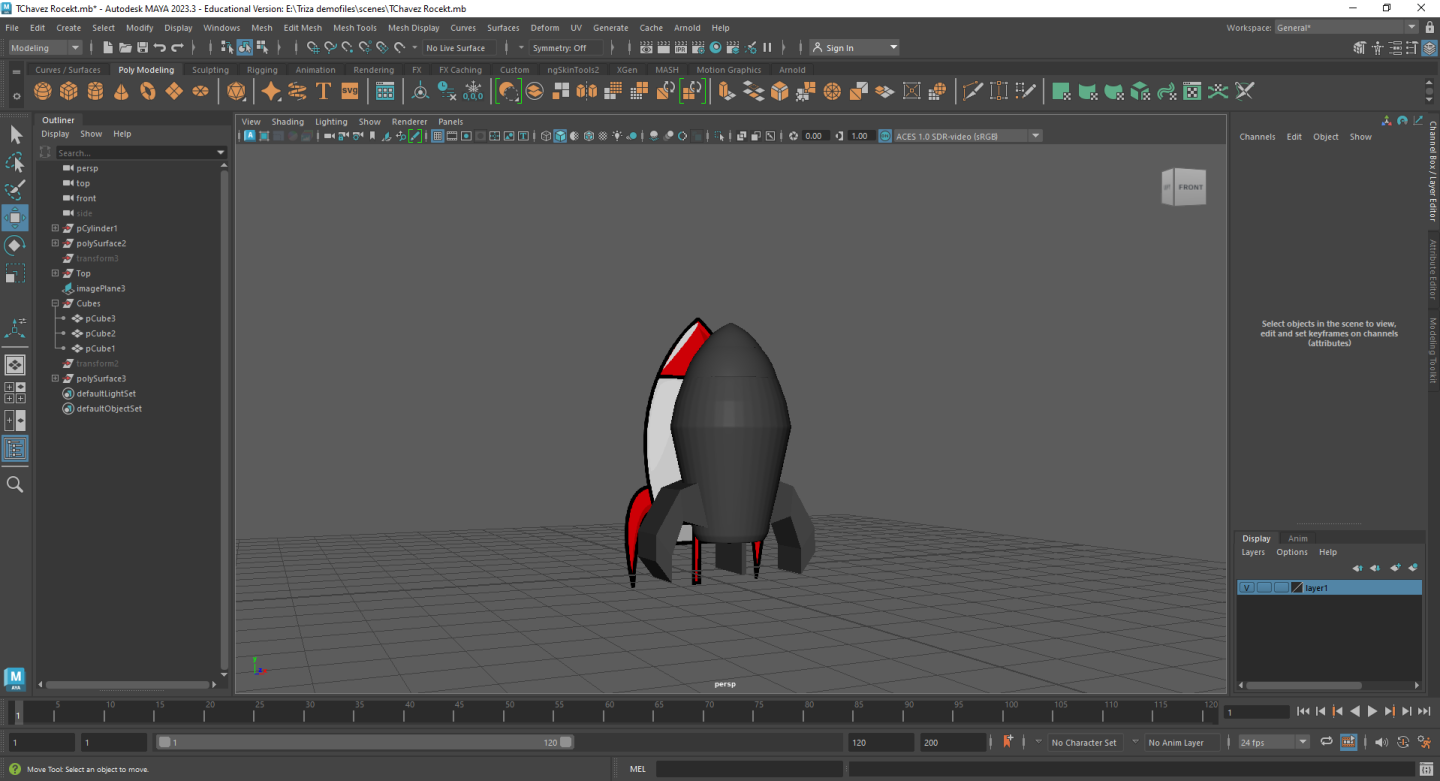This screenshot has height=781, width=1440.
Task: Click the polygon Extrude shelf icon
Action: pyautogui.click(x=727, y=91)
